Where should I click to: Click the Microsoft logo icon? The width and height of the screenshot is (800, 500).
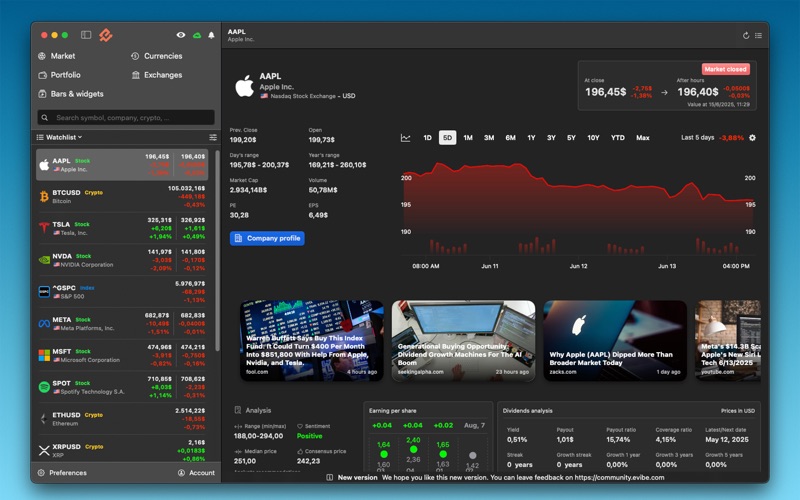pyautogui.click(x=44, y=355)
